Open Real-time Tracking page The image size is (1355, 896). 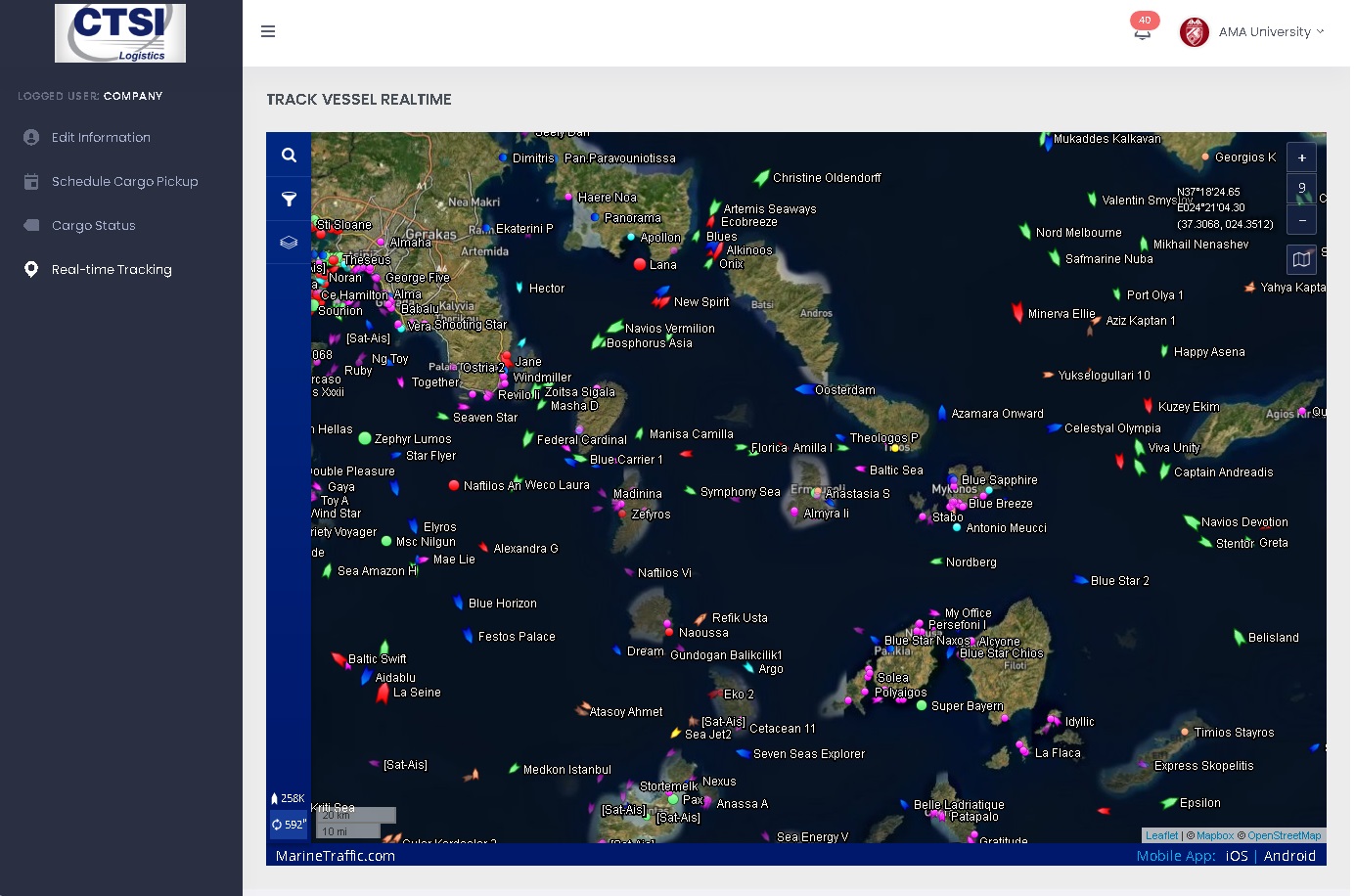pyautogui.click(x=112, y=270)
